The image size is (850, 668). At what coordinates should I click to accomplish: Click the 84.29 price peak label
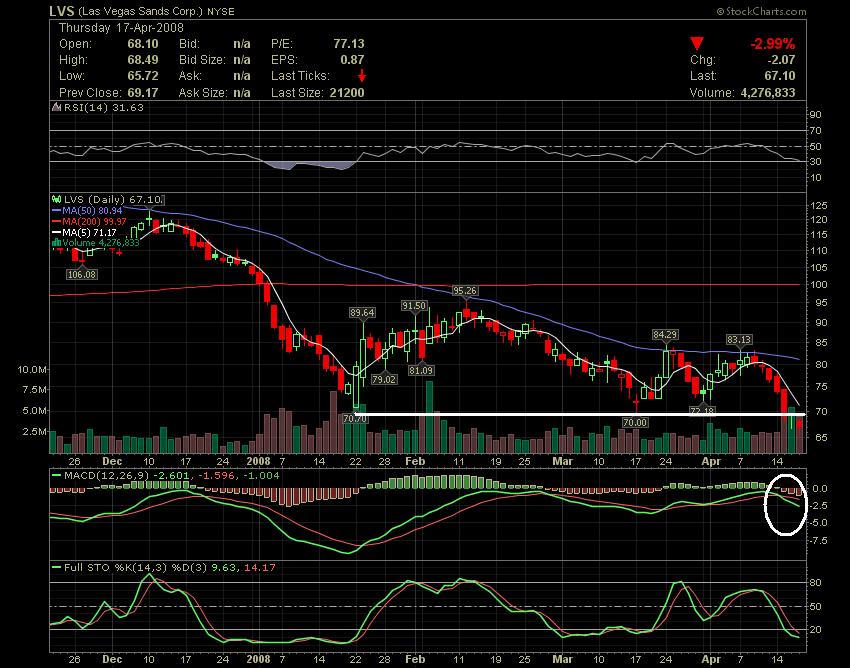click(x=665, y=335)
